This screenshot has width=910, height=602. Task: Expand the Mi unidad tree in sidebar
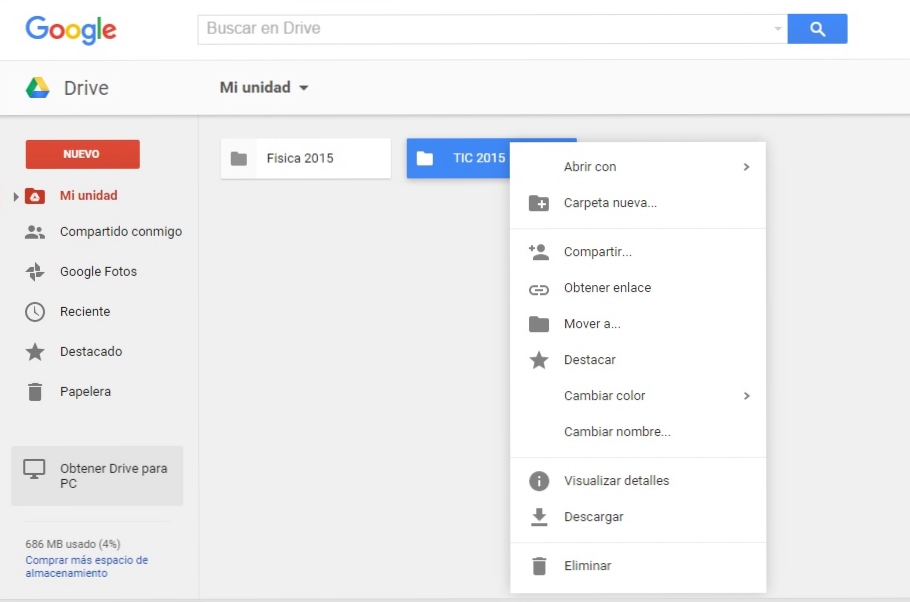click(x=16, y=196)
